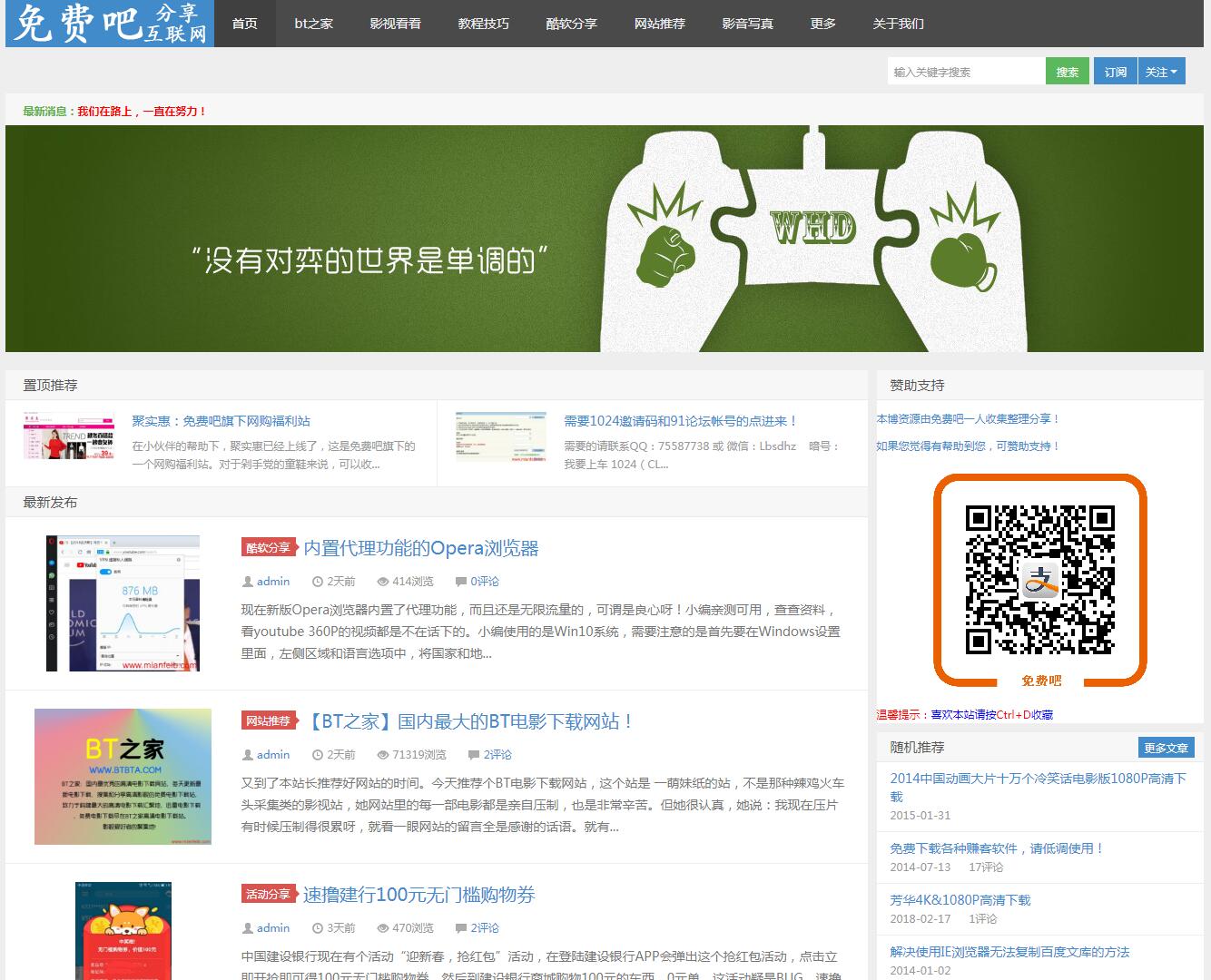This screenshot has width=1211, height=980.
Task: Click the 免费吧 site logo
Action: pyautogui.click(x=110, y=24)
